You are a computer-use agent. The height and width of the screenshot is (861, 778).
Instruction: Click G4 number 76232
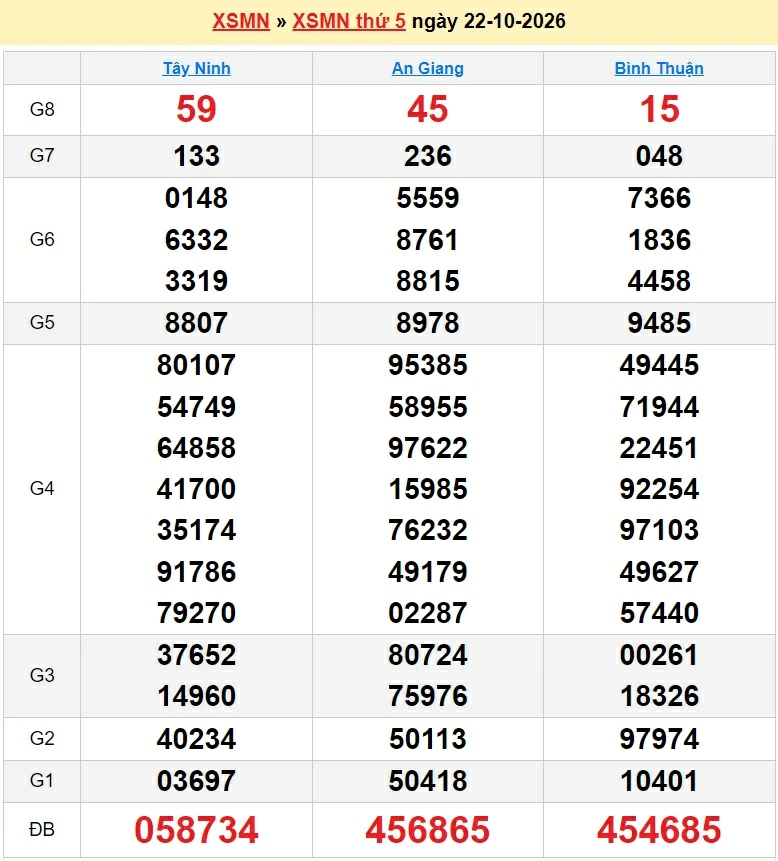(428, 530)
